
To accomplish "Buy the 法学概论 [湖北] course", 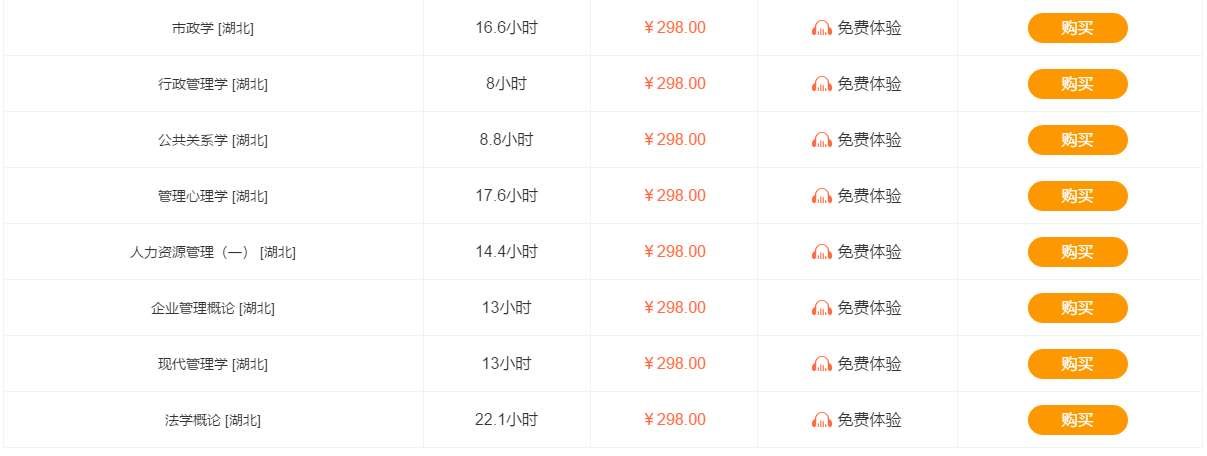I will 1078,420.
